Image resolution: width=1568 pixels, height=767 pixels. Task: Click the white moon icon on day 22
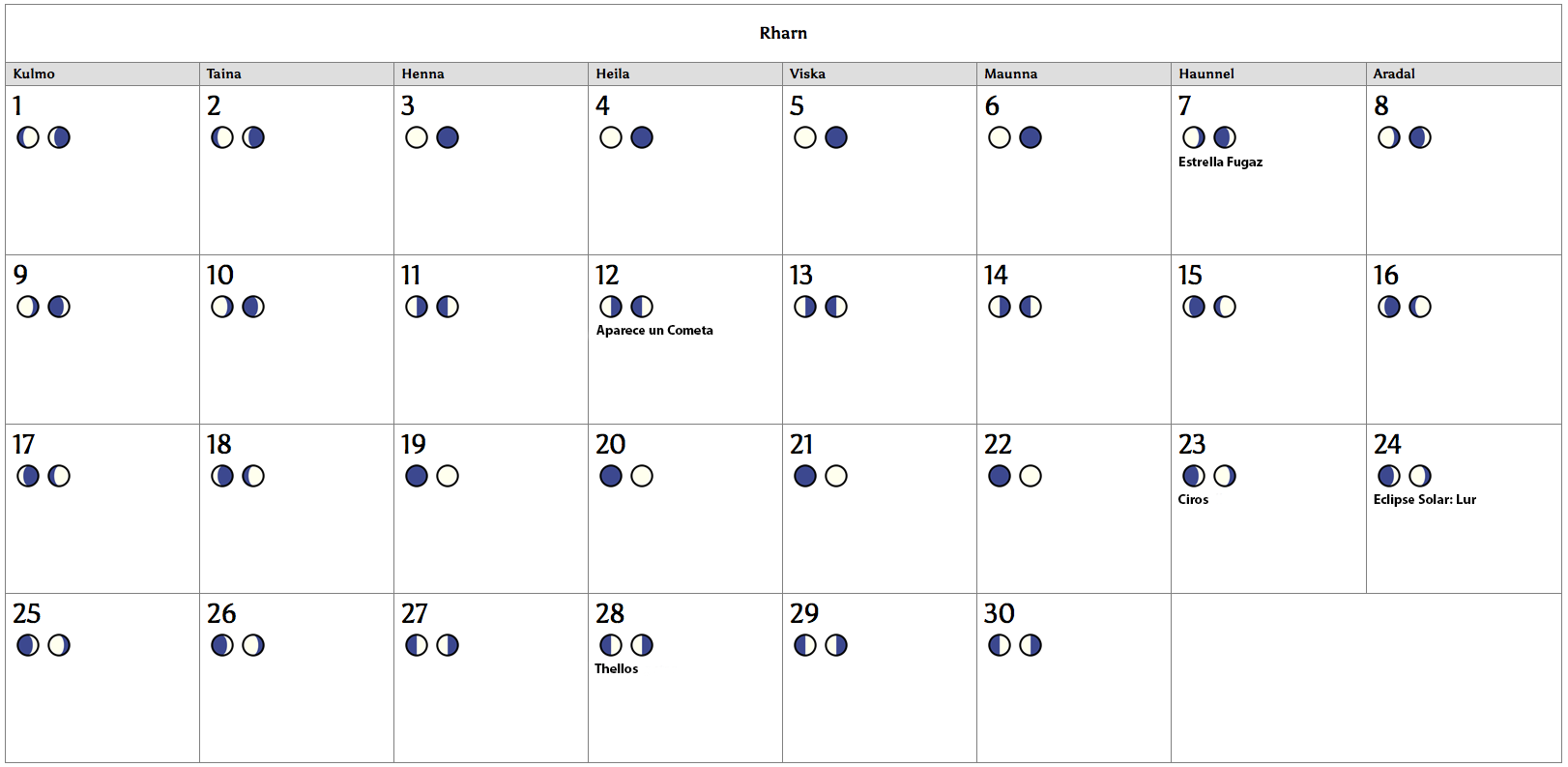1031,476
